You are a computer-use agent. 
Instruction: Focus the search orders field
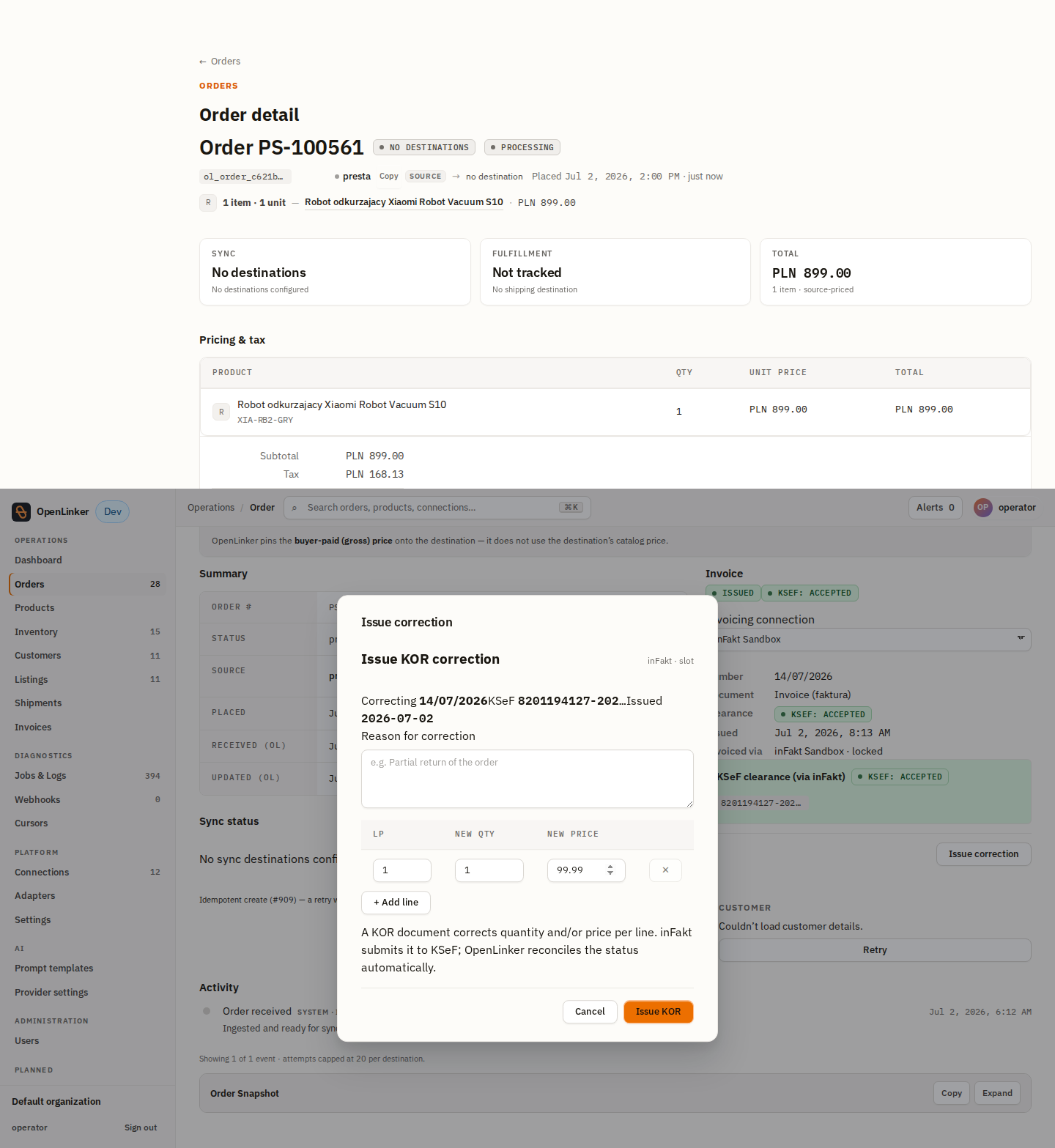click(437, 508)
